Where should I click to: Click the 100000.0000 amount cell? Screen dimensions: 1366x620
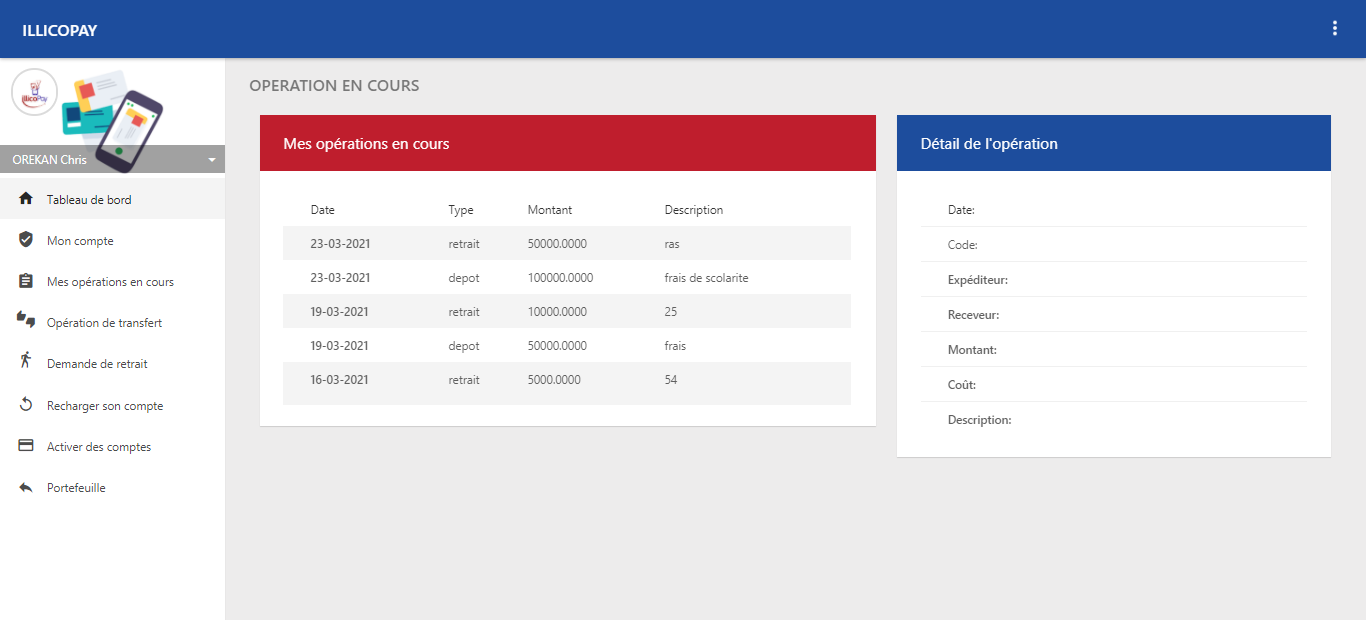(x=560, y=277)
